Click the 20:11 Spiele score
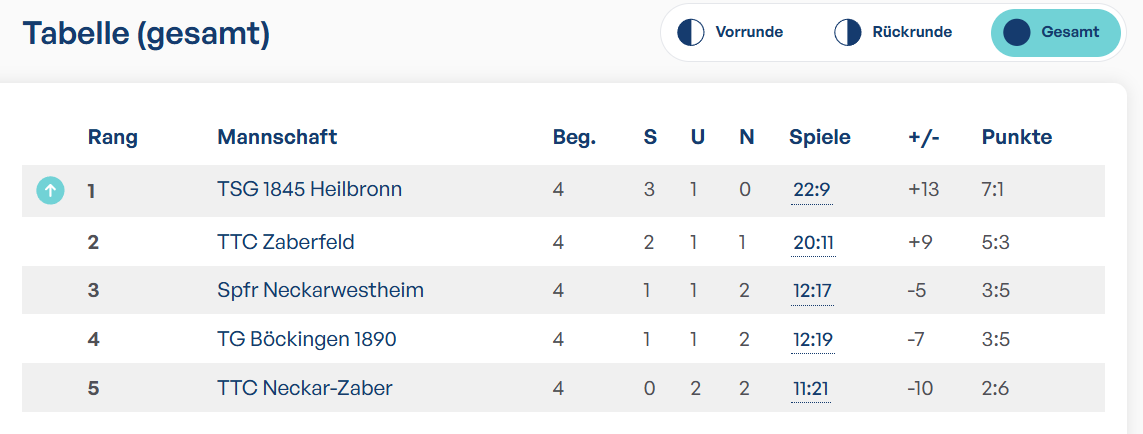The width and height of the screenshot is (1143, 434). (813, 242)
